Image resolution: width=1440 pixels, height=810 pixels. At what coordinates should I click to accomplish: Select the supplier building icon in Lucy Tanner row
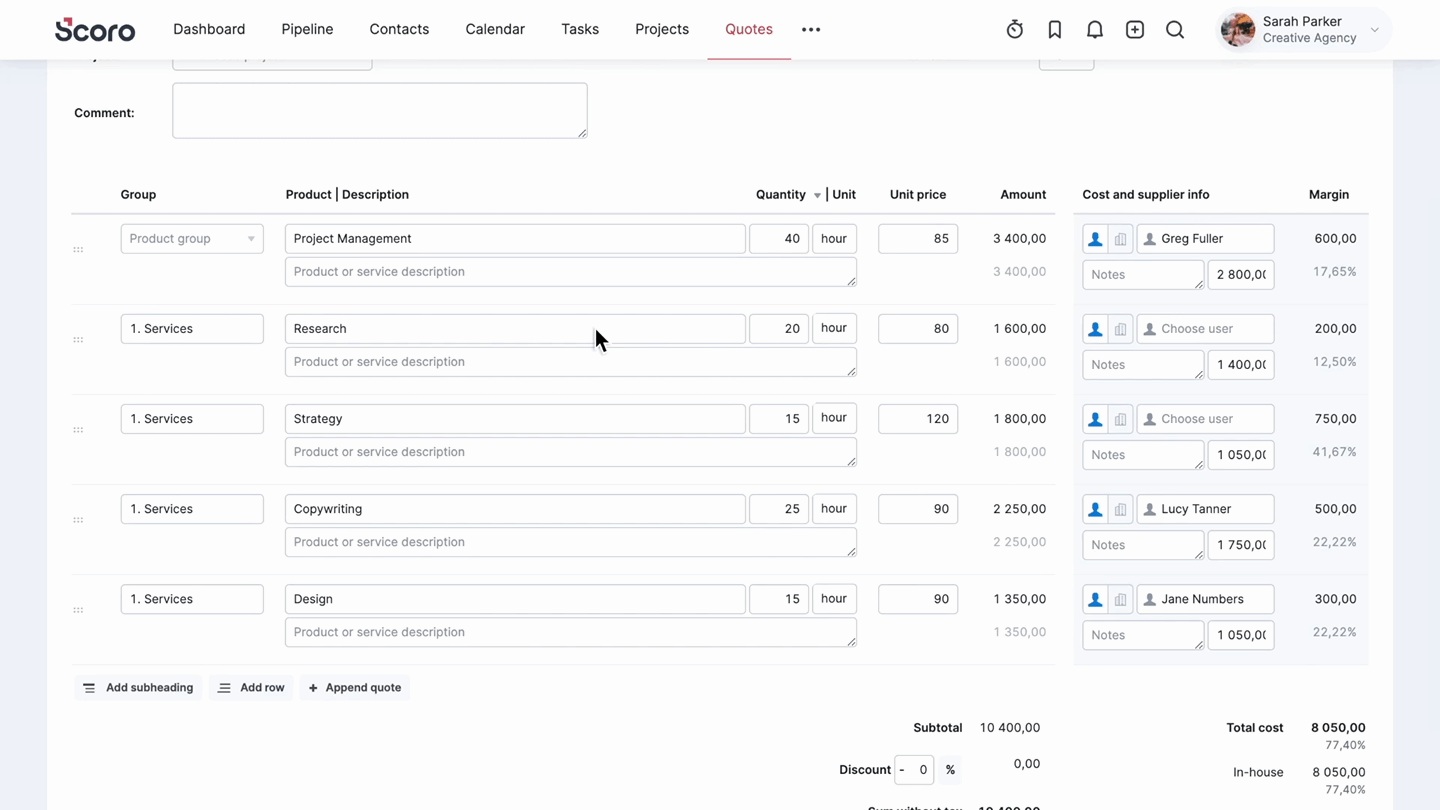coord(1120,509)
